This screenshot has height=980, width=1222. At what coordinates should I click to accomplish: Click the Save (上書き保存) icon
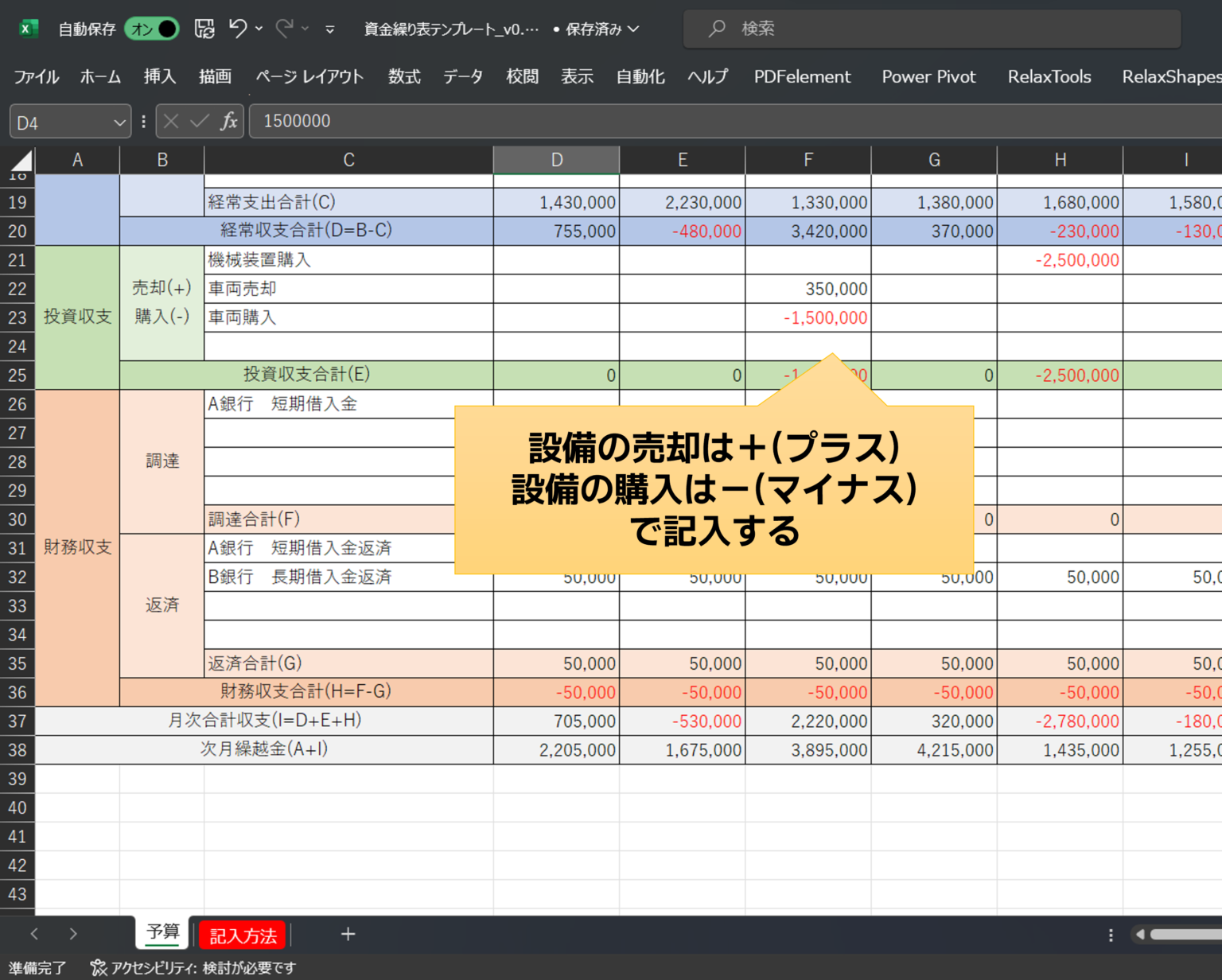pyautogui.click(x=204, y=29)
